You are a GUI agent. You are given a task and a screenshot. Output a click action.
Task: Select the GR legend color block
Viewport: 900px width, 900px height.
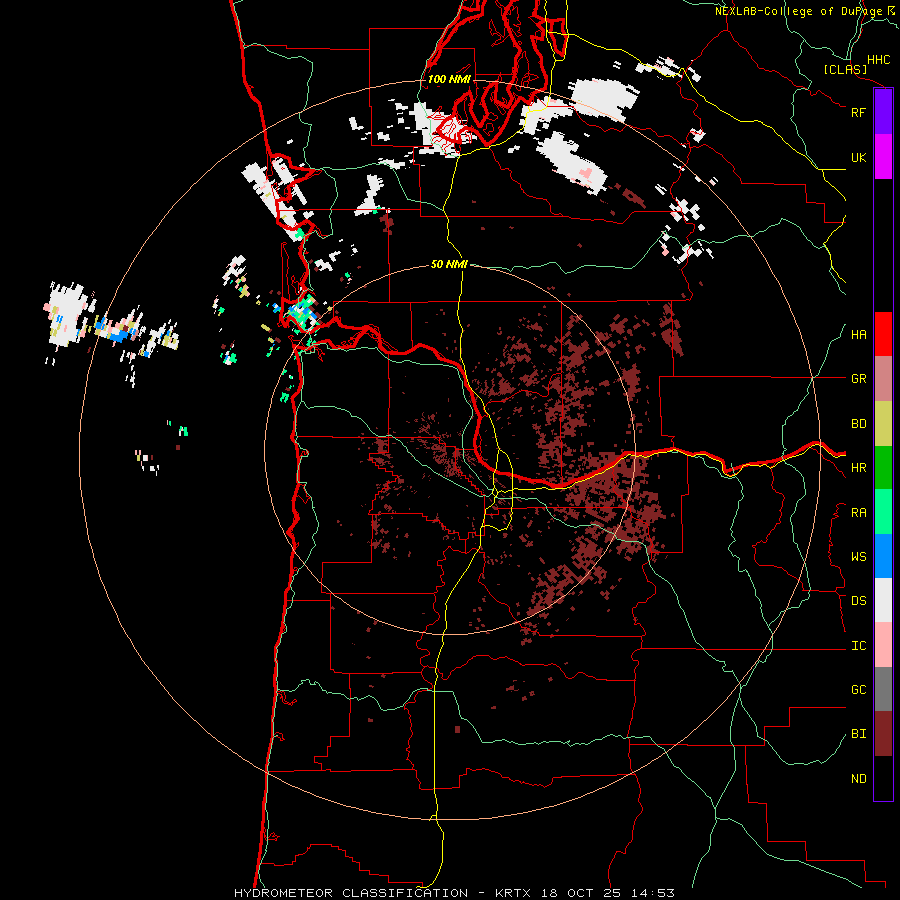pos(883,379)
